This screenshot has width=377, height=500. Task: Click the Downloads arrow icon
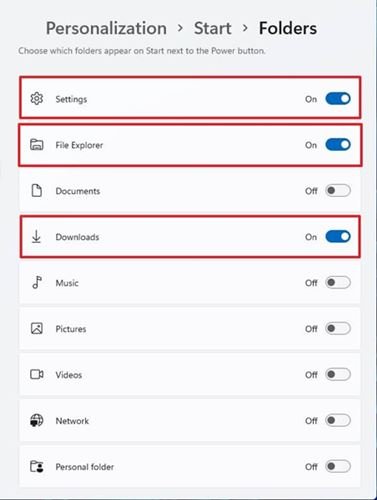pyautogui.click(x=36, y=237)
